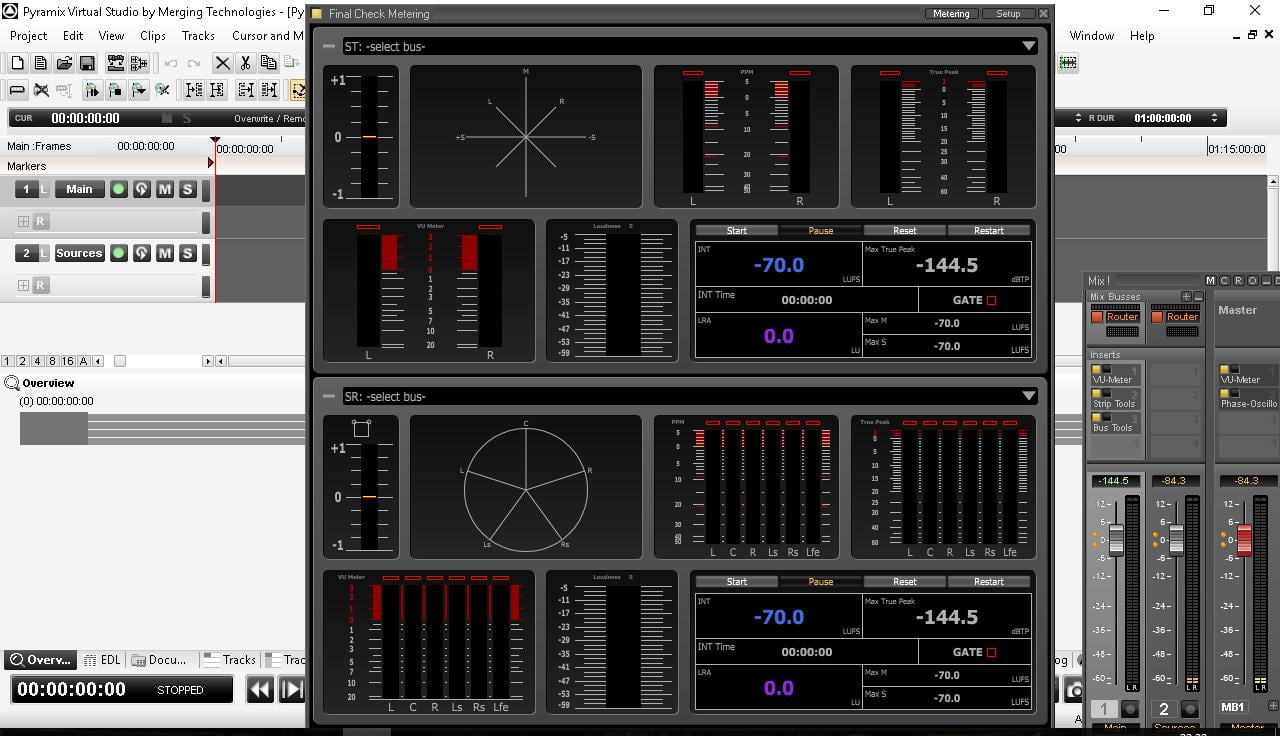
Task: Switch to the EDL tab
Action: point(101,660)
